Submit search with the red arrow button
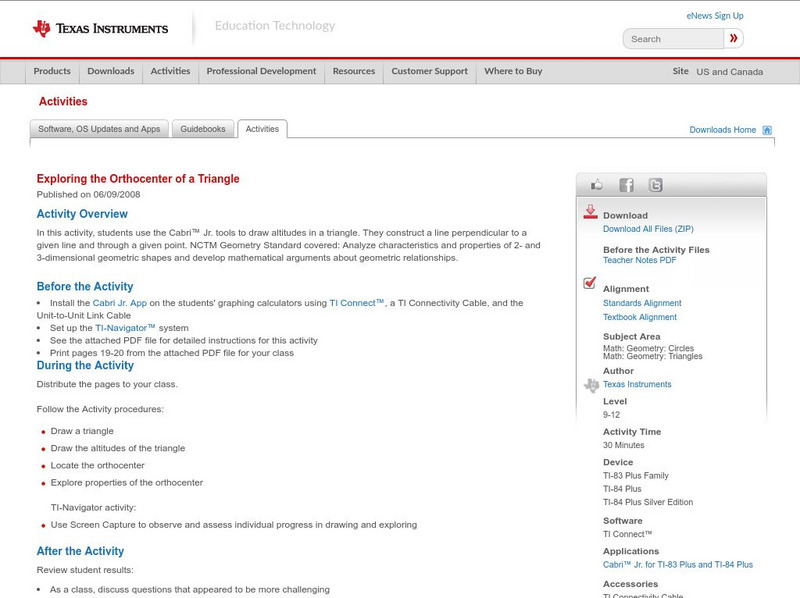Image resolution: width=800 pixels, height=598 pixels. [733, 38]
